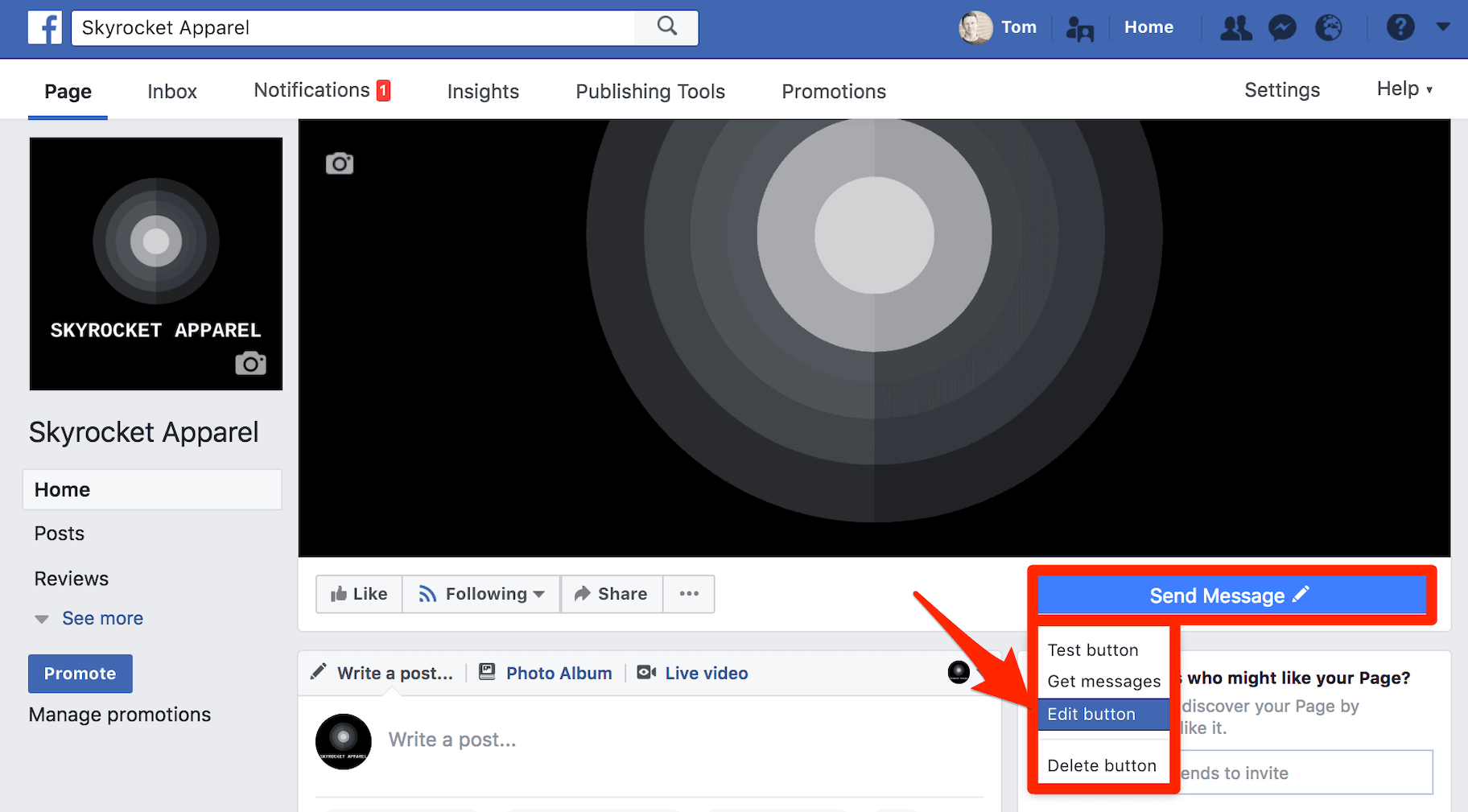Update profile picture via camera icon

(250, 364)
